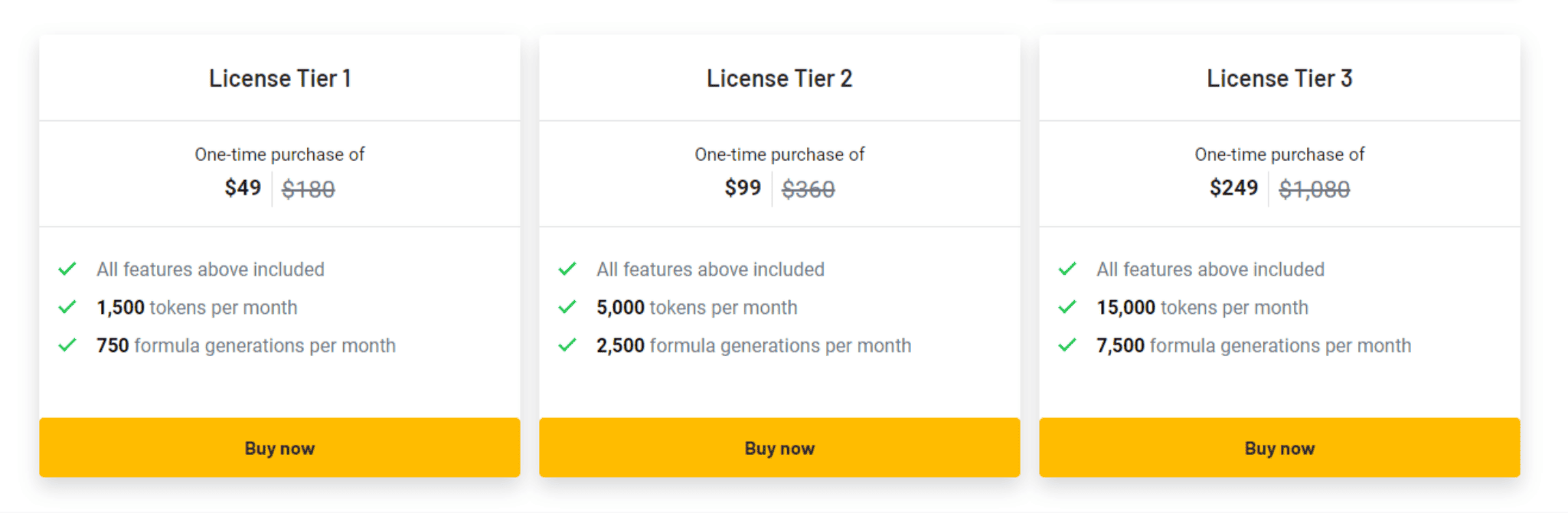Image resolution: width=1568 pixels, height=513 pixels.
Task: Click the checkmark beside 5,000 tokens per month
Action: click(x=567, y=307)
